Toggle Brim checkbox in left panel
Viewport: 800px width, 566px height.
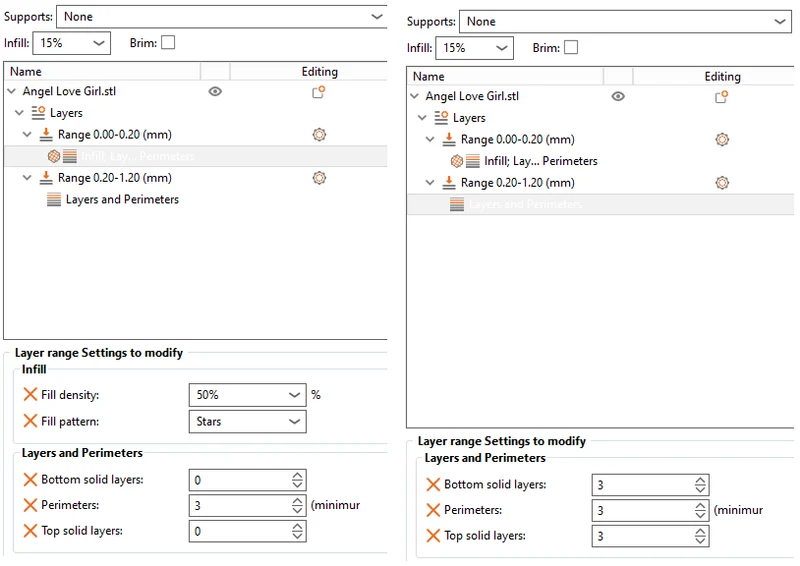168,42
